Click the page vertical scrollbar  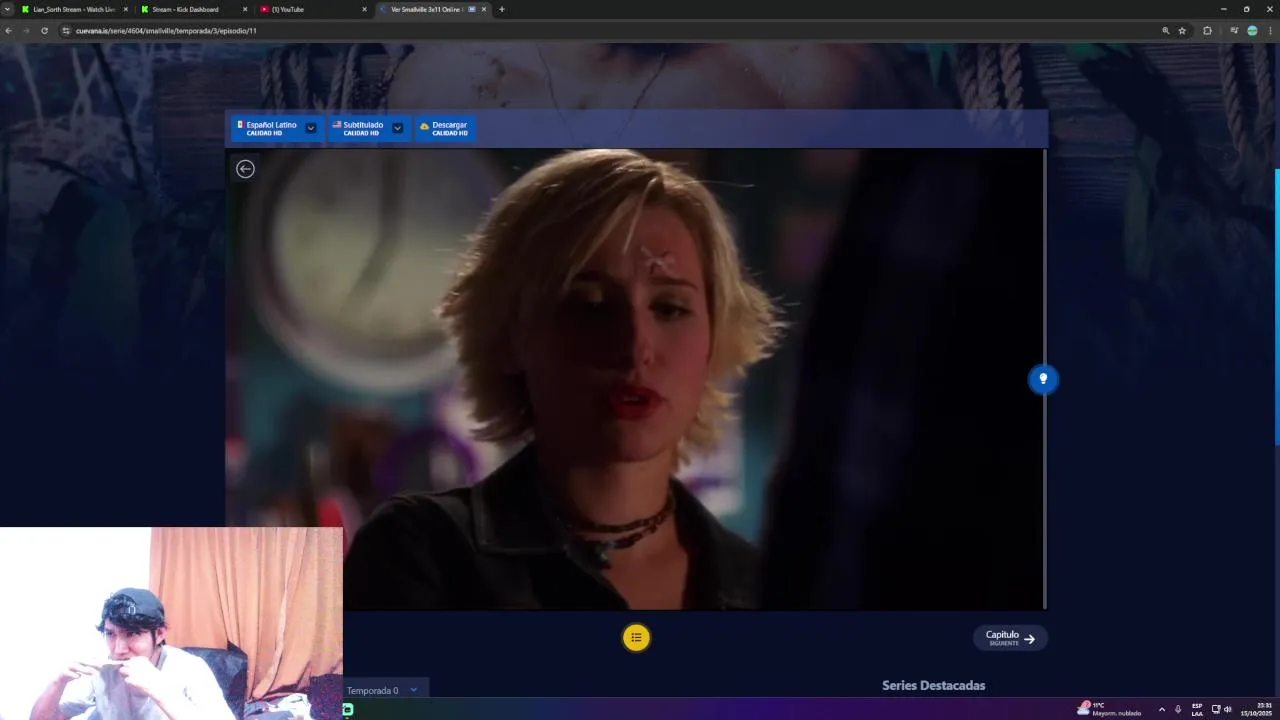point(1277,308)
